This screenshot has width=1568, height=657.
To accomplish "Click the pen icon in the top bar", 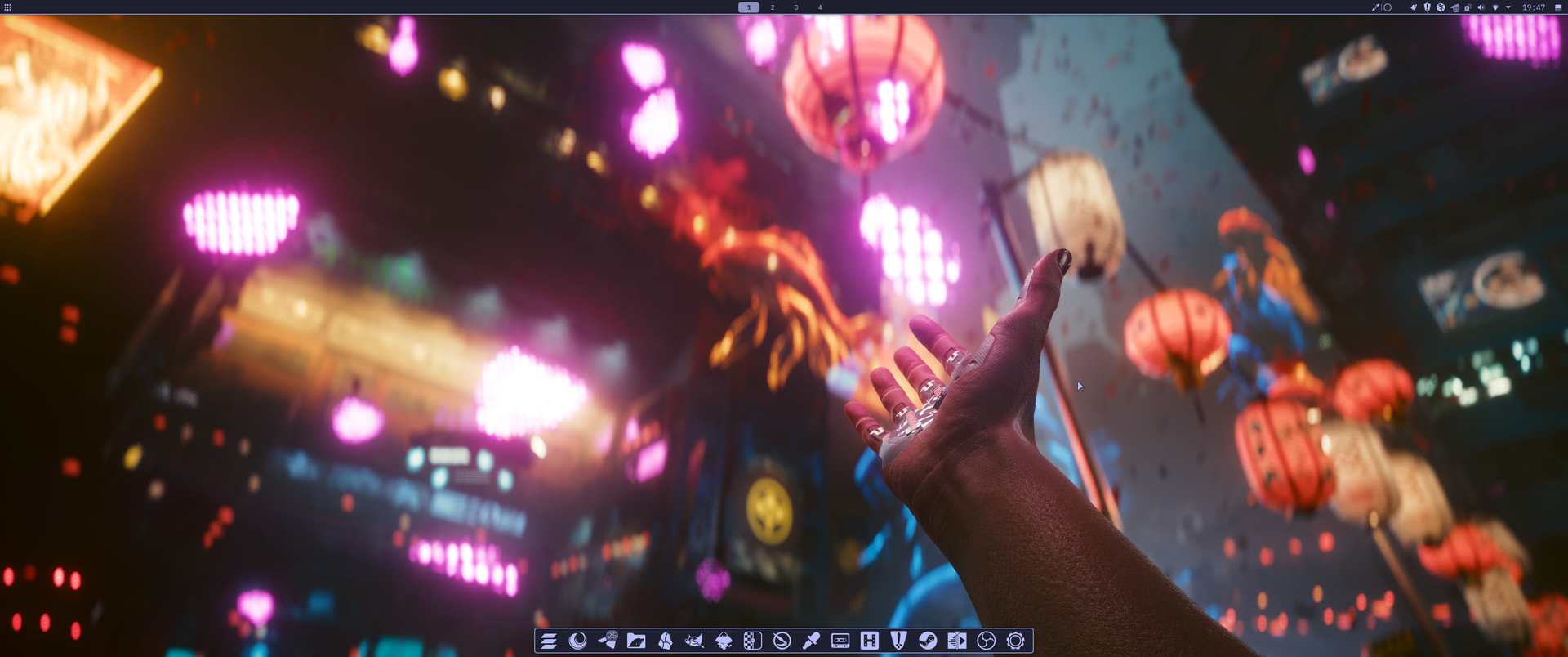I will click(x=1375, y=7).
